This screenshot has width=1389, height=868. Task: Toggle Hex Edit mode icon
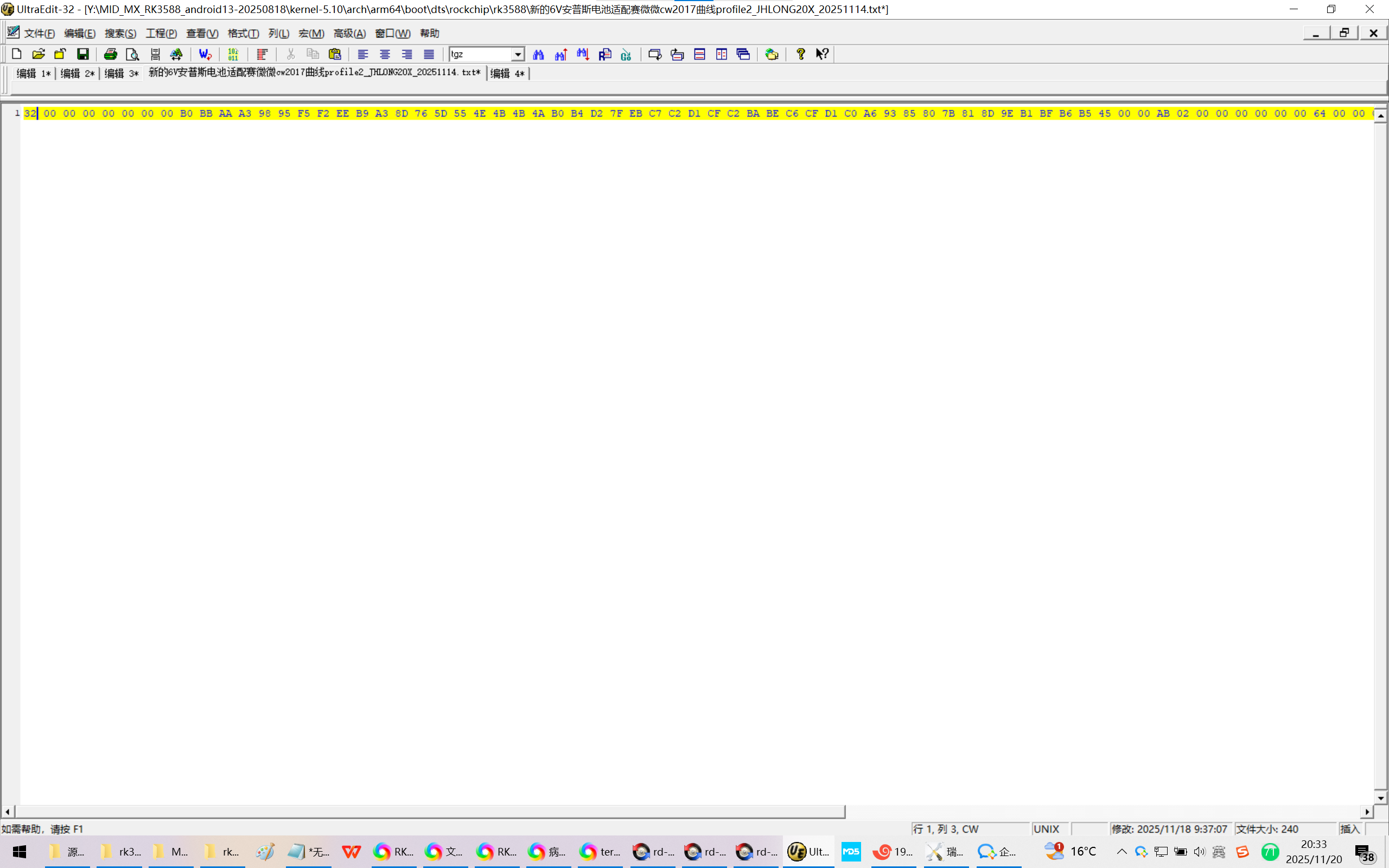click(233, 54)
